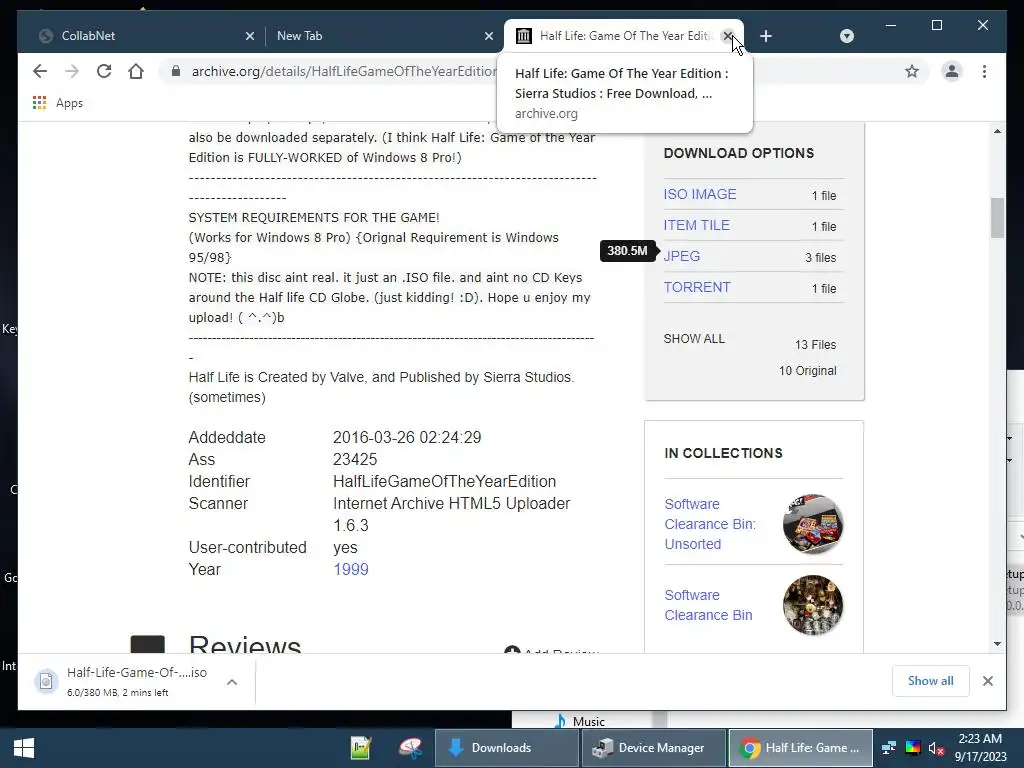Click the identifier value HalfLifeGameOfTheYearEdition
Viewport: 1024px width, 768px height.
tap(445, 481)
